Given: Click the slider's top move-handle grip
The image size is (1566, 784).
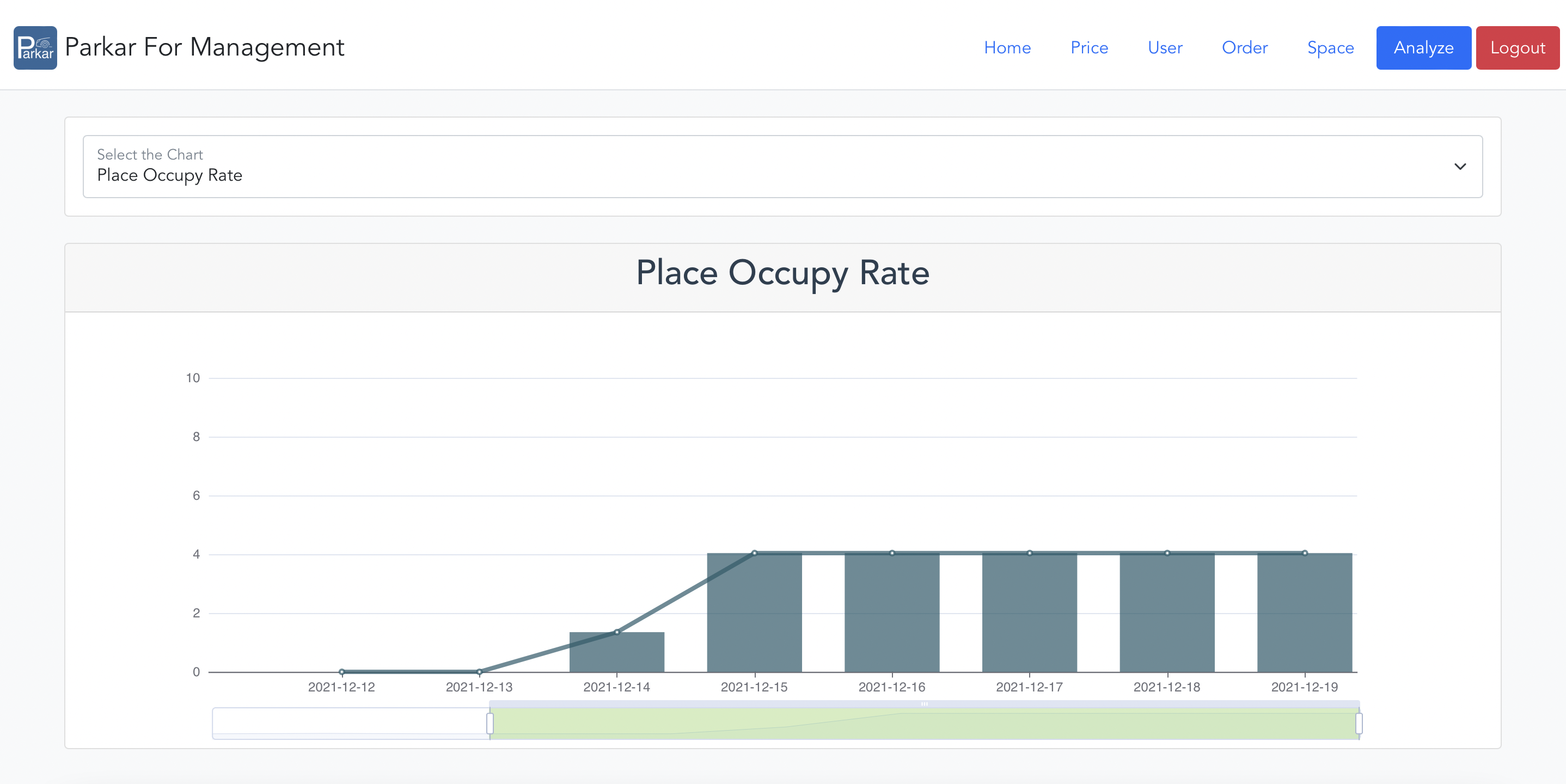Looking at the screenshot, I should click(x=924, y=704).
